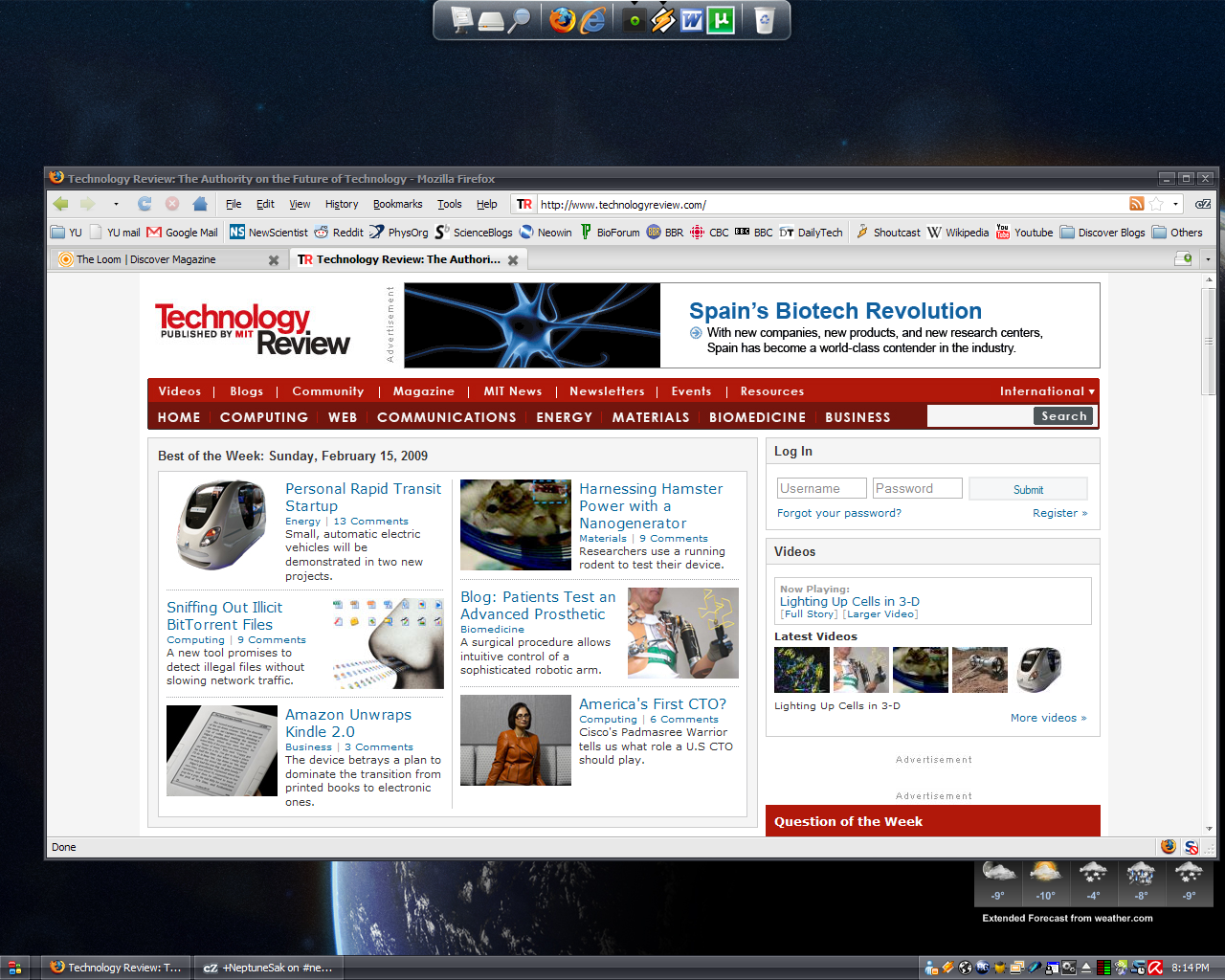Click the Firefox reload button

145,204
